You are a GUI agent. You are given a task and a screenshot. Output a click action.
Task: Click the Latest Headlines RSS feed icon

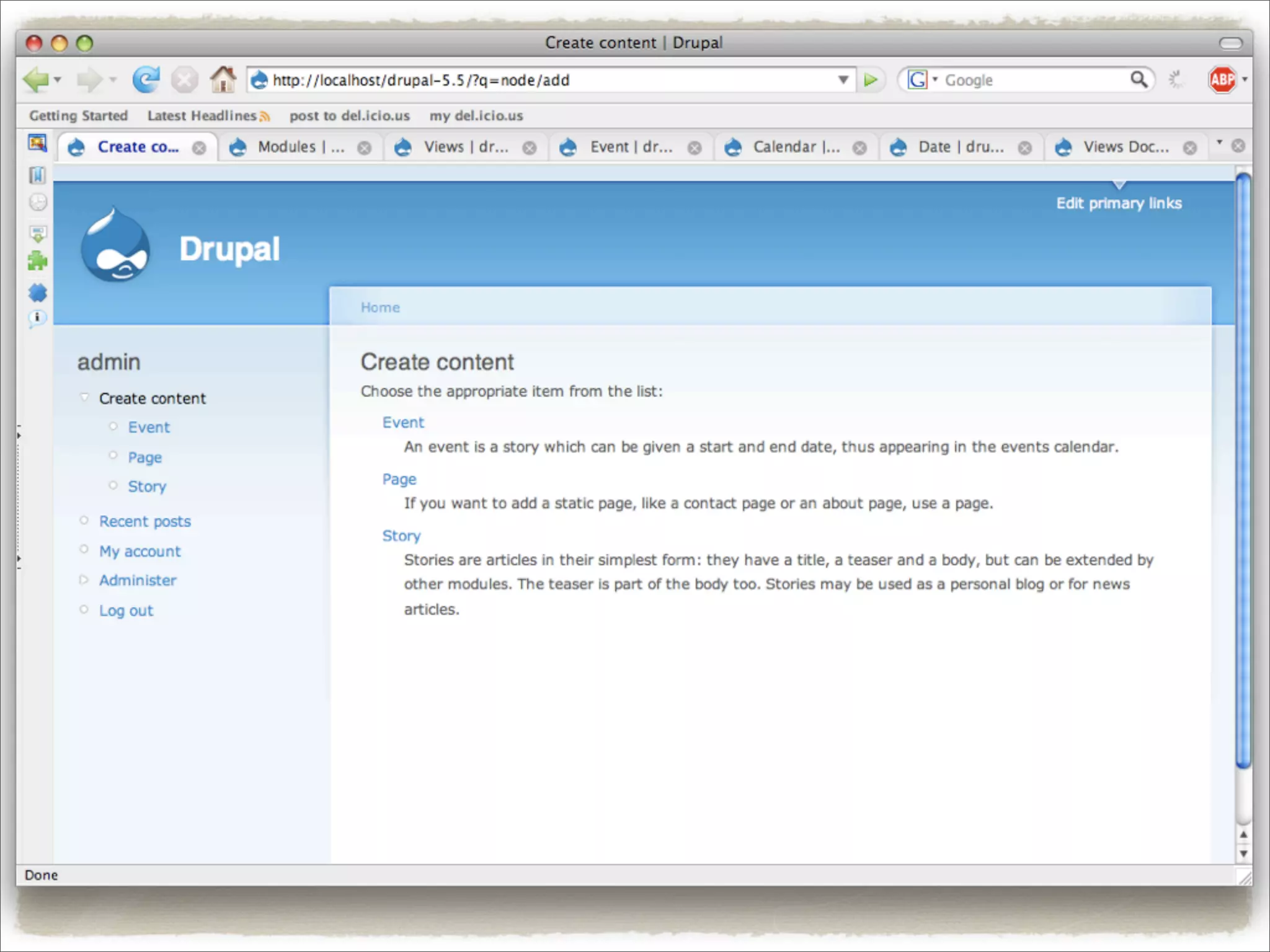[265, 116]
